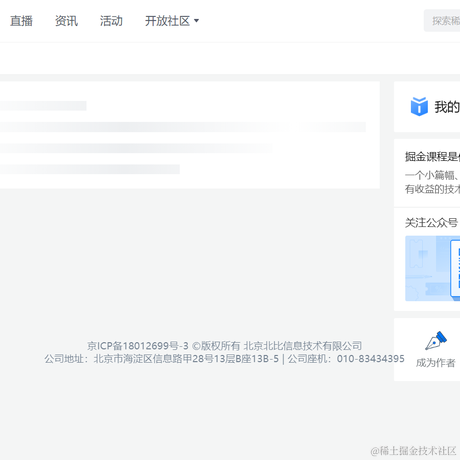
Task: Click the blue book icon beside 我的
Action: pyautogui.click(x=419, y=107)
